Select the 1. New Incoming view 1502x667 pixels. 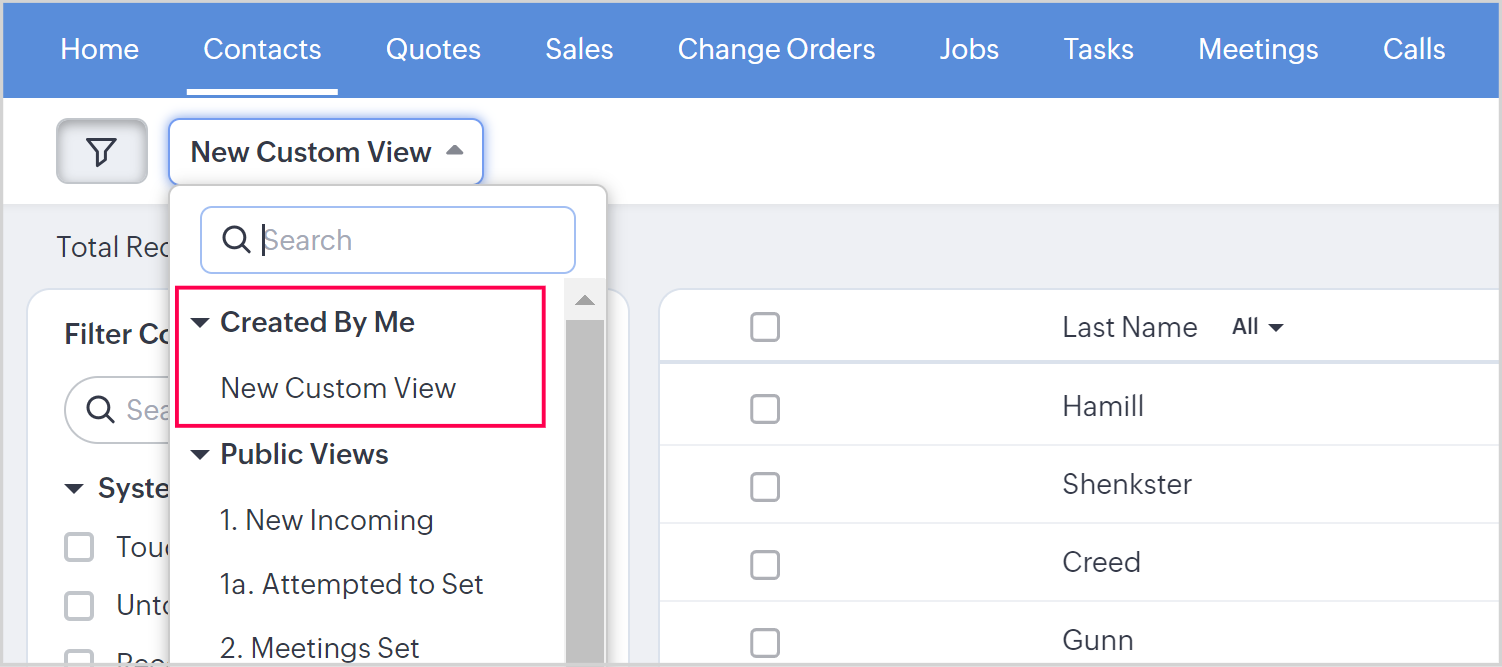[x=327, y=520]
